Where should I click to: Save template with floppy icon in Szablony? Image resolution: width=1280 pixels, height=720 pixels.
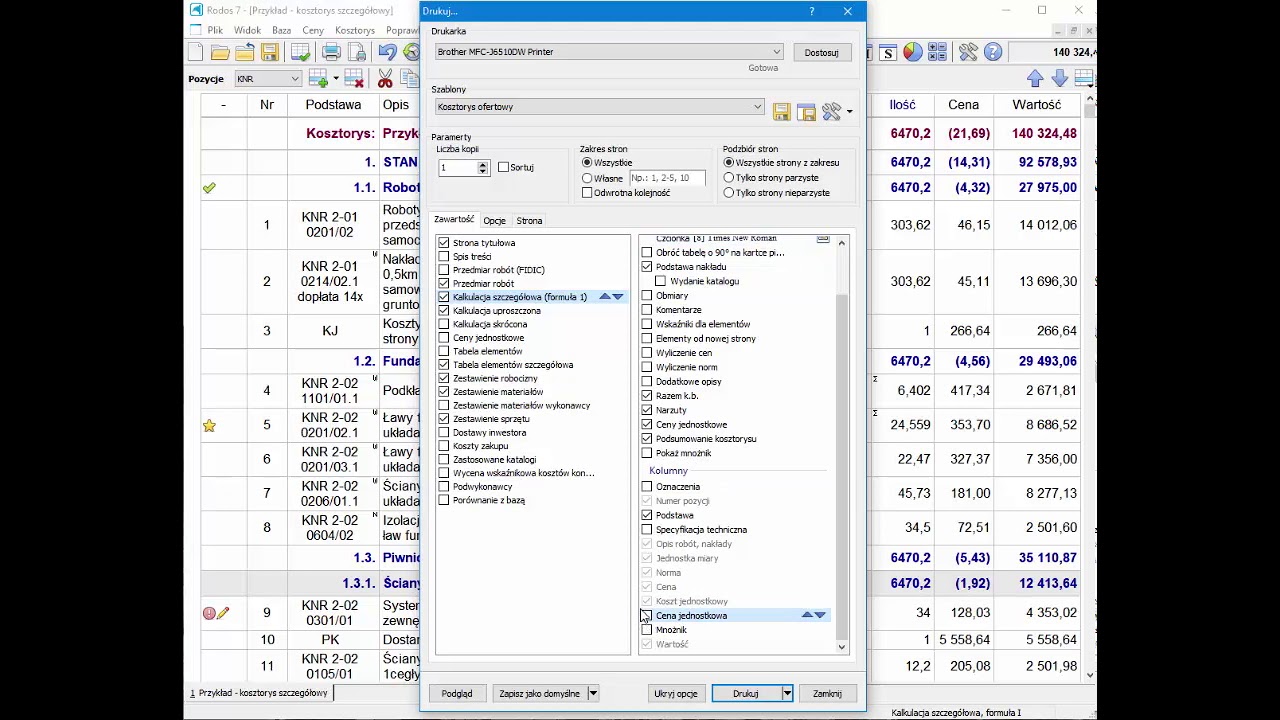click(781, 112)
